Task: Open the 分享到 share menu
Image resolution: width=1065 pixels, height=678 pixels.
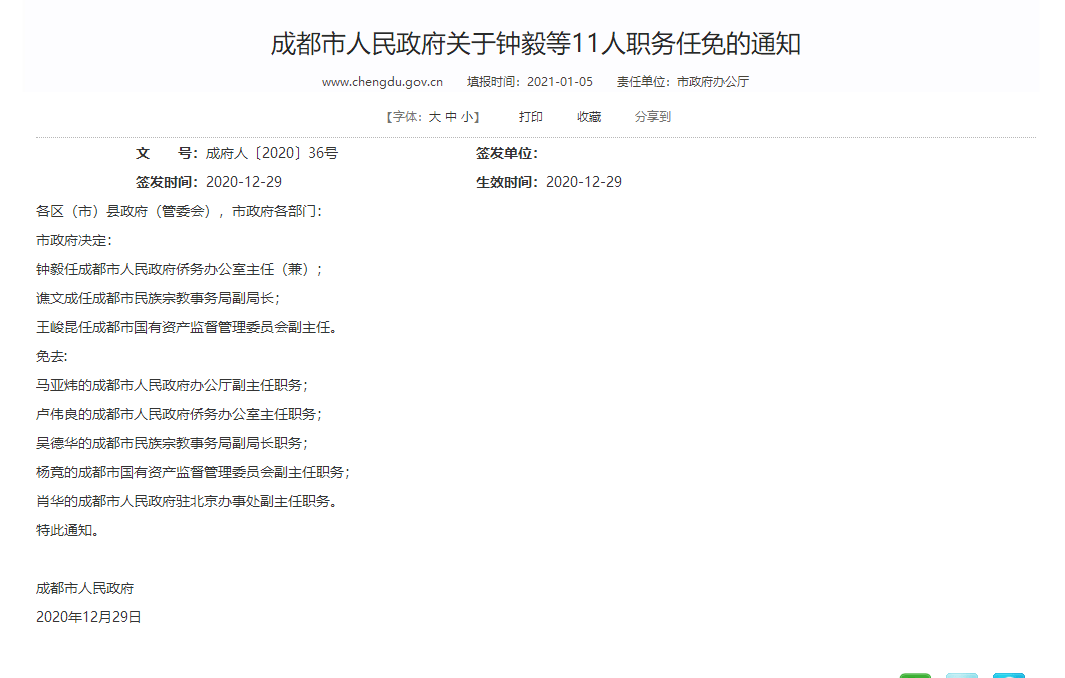Action: (x=652, y=117)
